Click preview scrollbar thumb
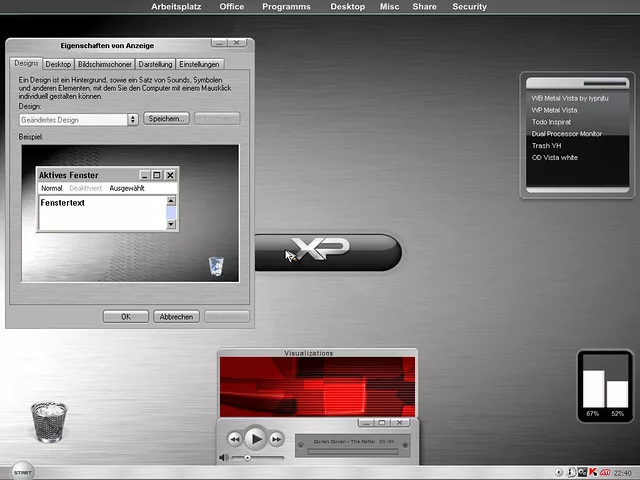 (171, 213)
